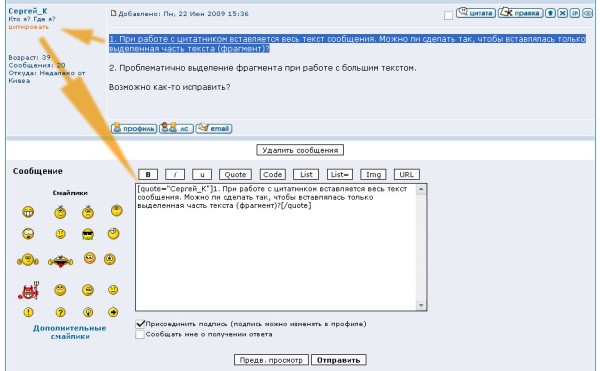Insert the toothy big-grin smiley

point(28,212)
